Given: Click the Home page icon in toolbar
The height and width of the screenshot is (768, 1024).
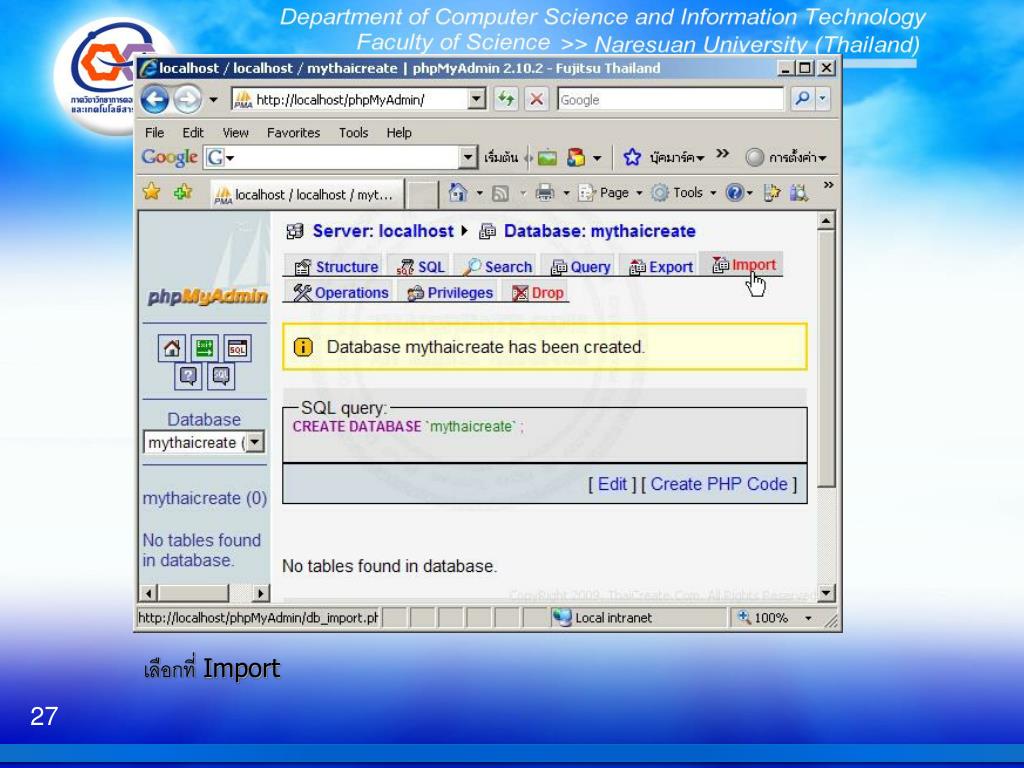Looking at the screenshot, I should (458, 193).
